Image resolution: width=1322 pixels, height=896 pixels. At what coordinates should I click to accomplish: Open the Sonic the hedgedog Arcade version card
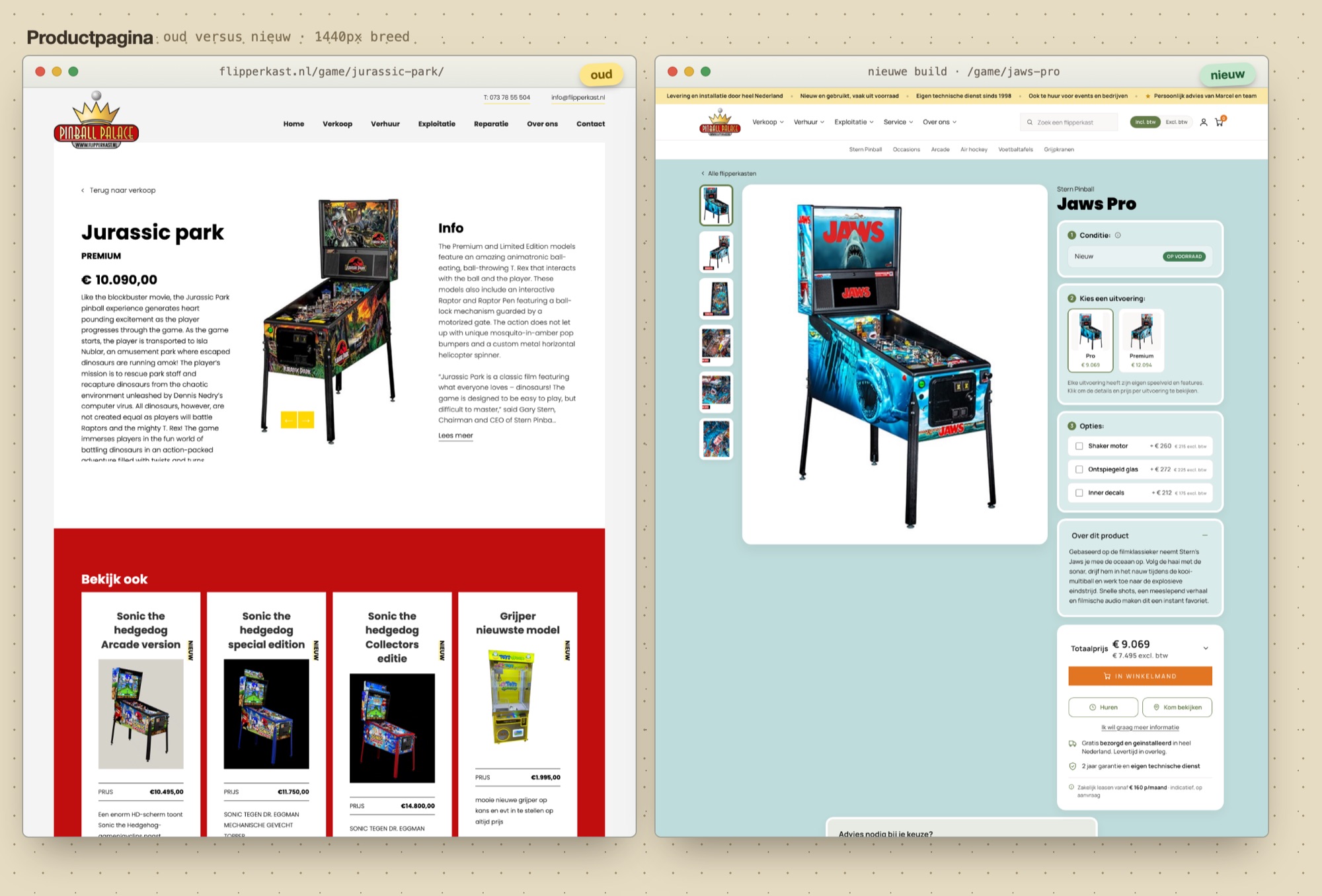141,714
